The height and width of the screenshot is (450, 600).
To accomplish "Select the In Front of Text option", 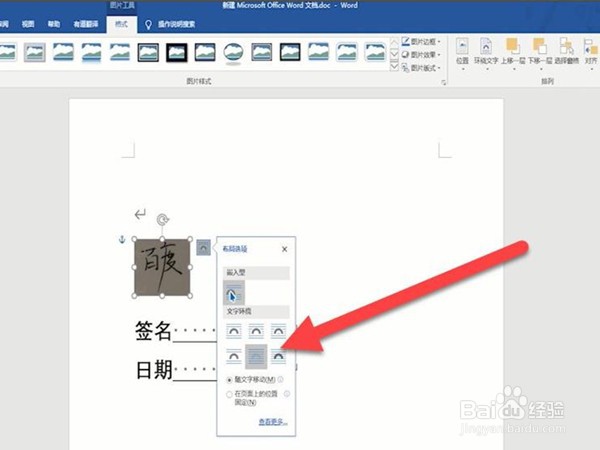I will (278, 356).
